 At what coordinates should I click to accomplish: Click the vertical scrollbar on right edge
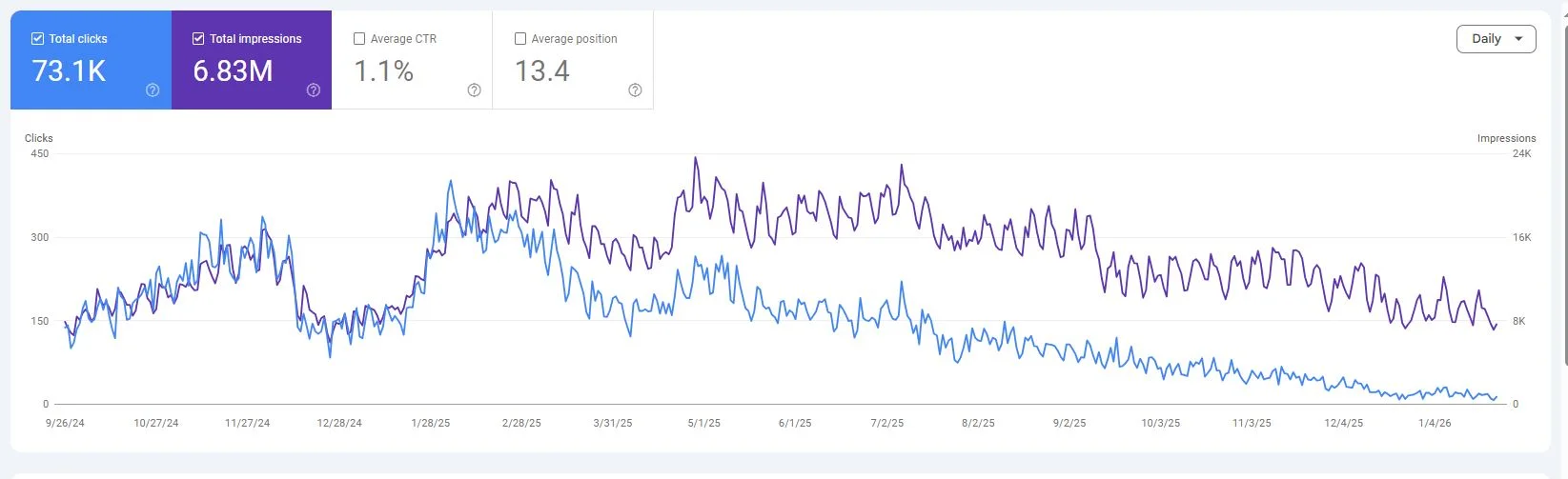[1565, 190]
